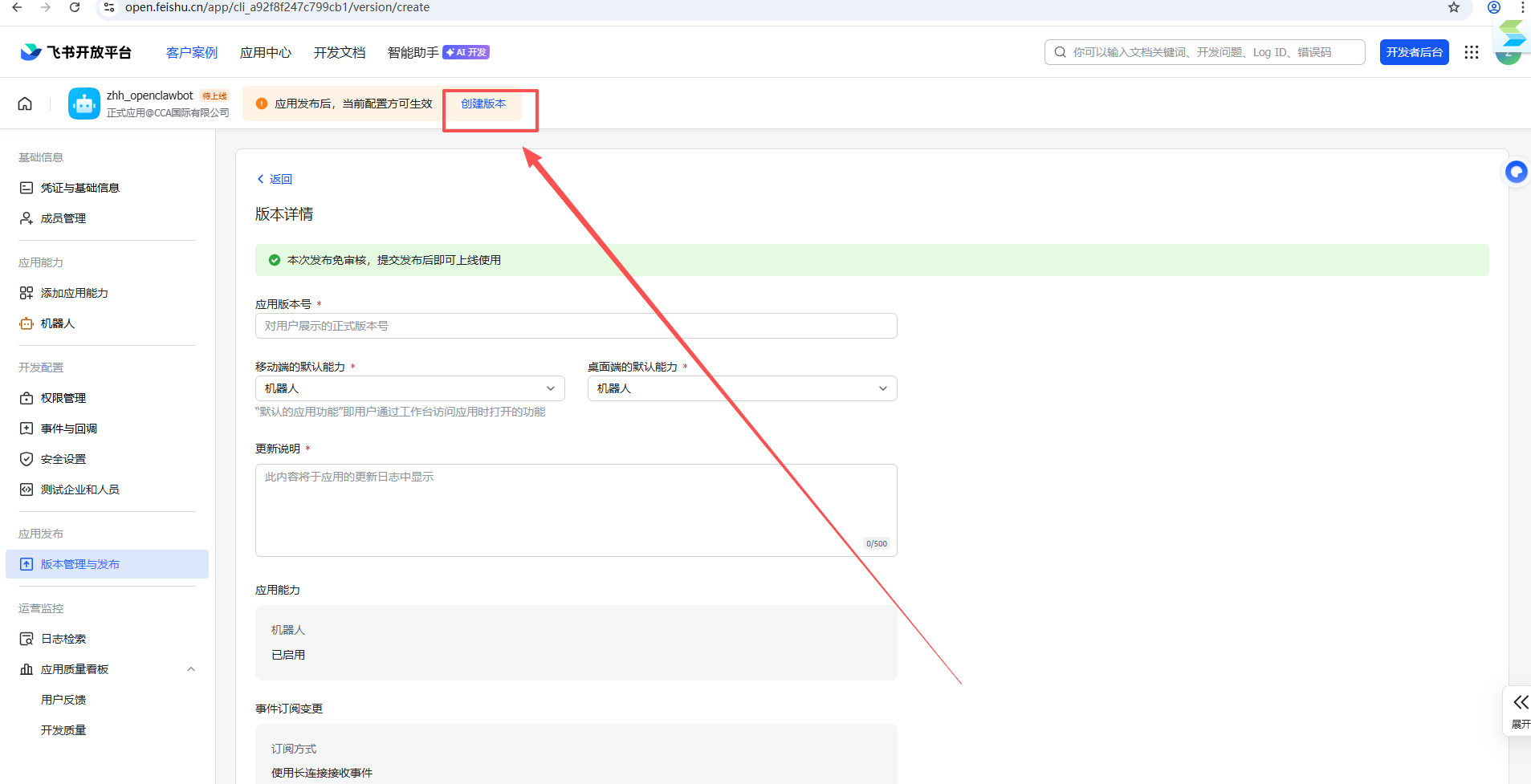The image size is (1531, 784).
Task: Focus the 应用版本号 input field
Action: [576, 326]
